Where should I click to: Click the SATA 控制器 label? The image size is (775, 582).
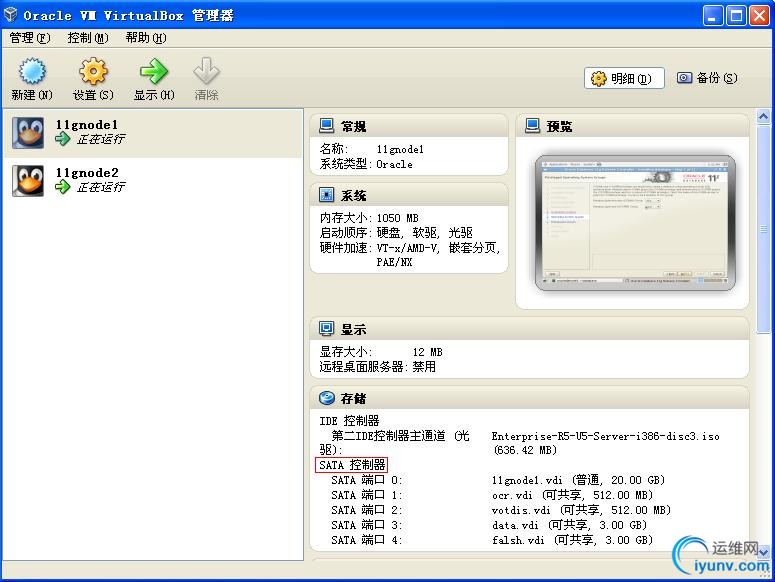point(352,465)
